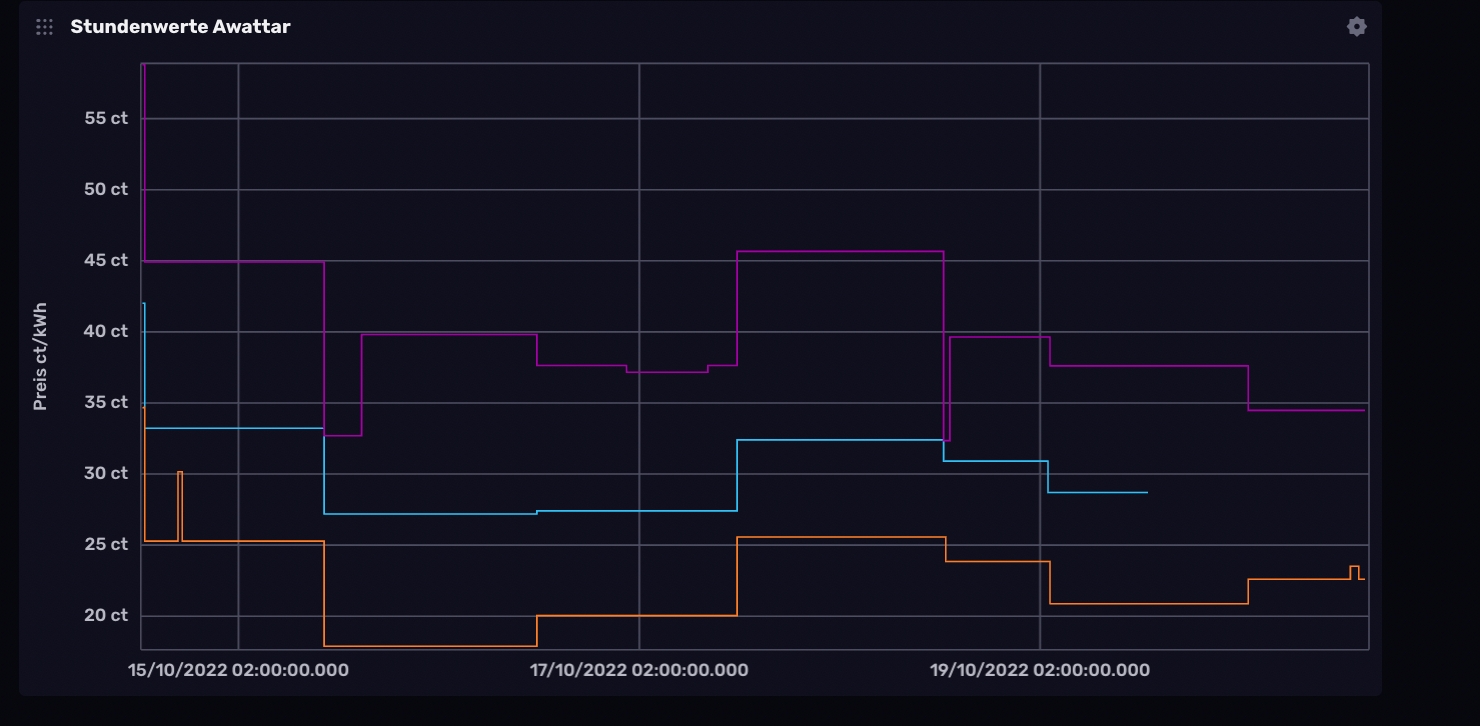Click the 35 ct axis value

[107, 402]
